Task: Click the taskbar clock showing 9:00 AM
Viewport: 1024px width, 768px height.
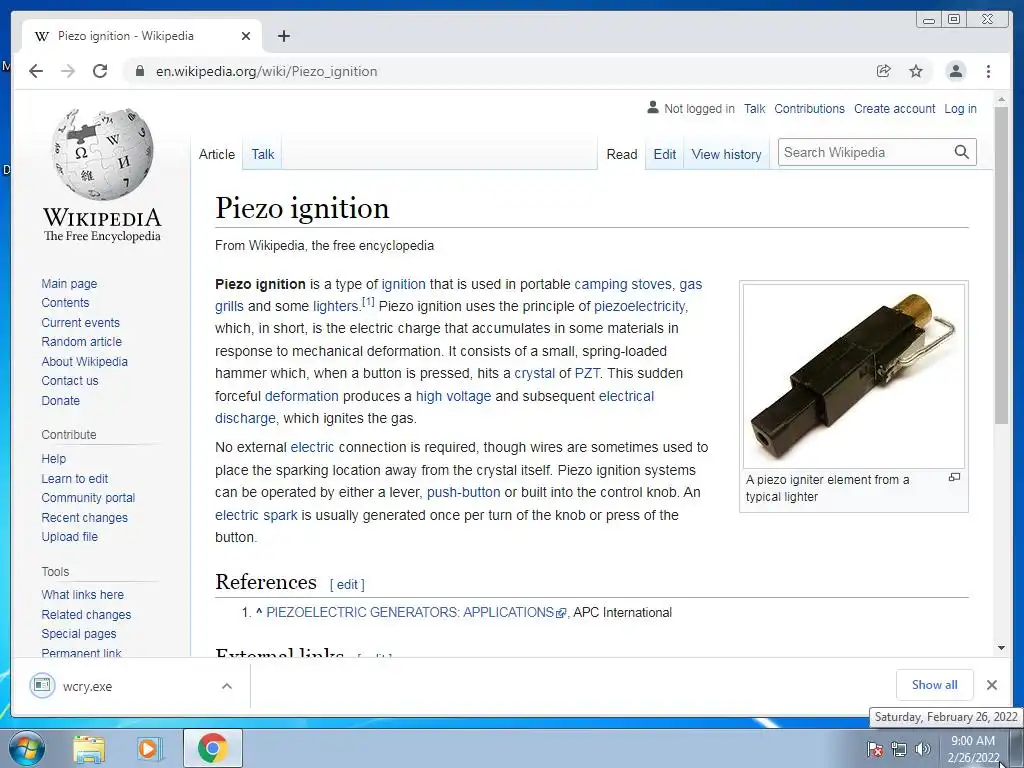Action: [x=973, y=749]
